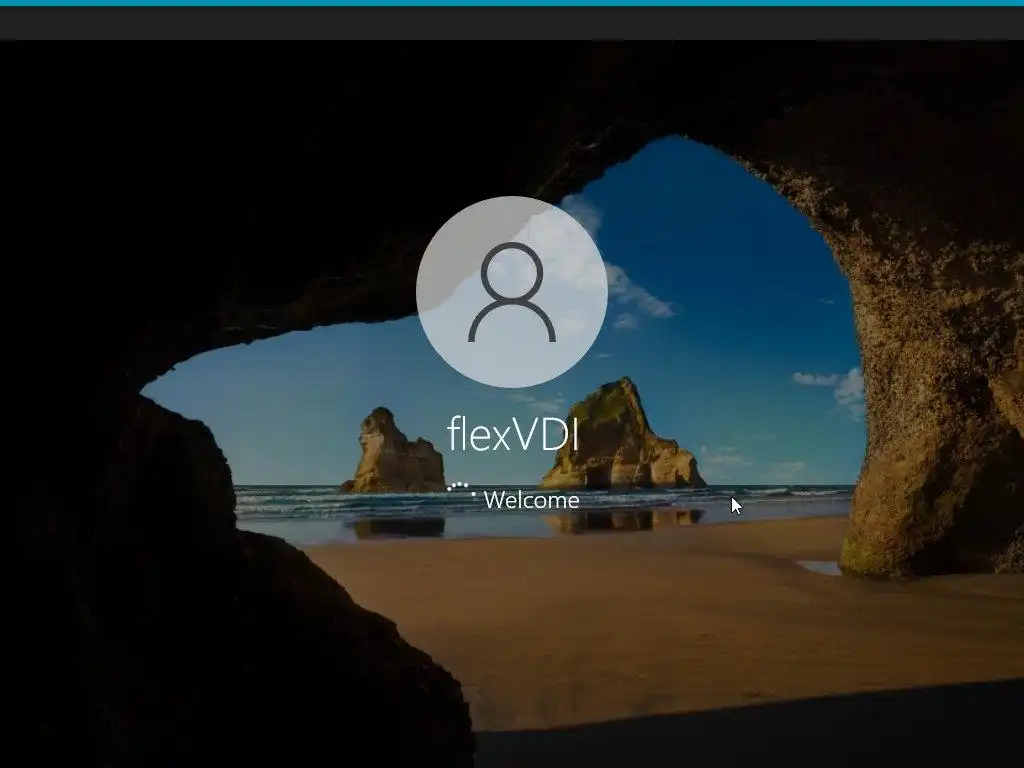Image resolution: width=1024 pixels, height=768 pixels.
Task: Click the spinning loading indicator beside Welcome
Action: point(462,490)
